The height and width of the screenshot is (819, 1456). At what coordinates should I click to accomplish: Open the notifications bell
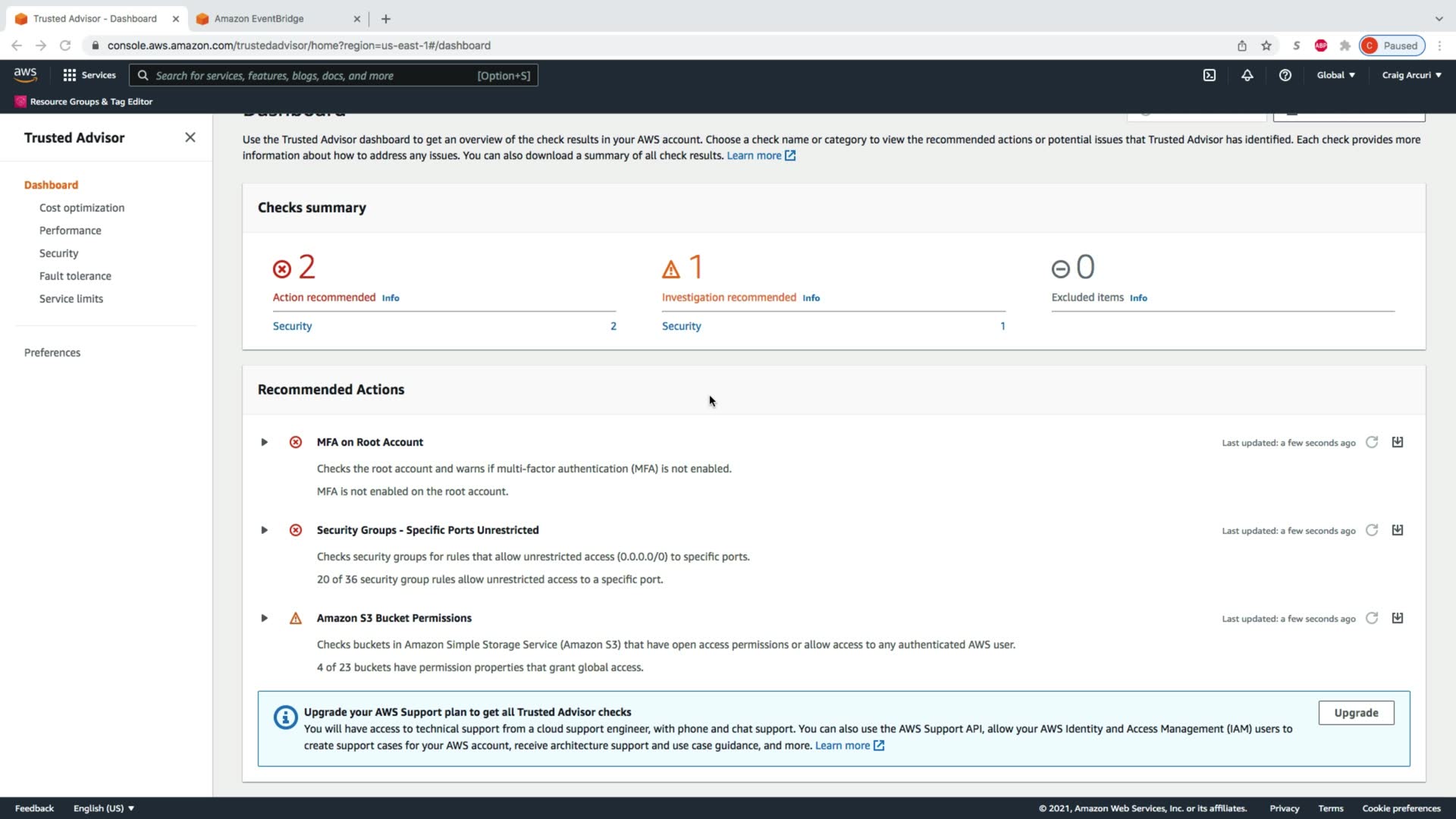point(1247,75)
